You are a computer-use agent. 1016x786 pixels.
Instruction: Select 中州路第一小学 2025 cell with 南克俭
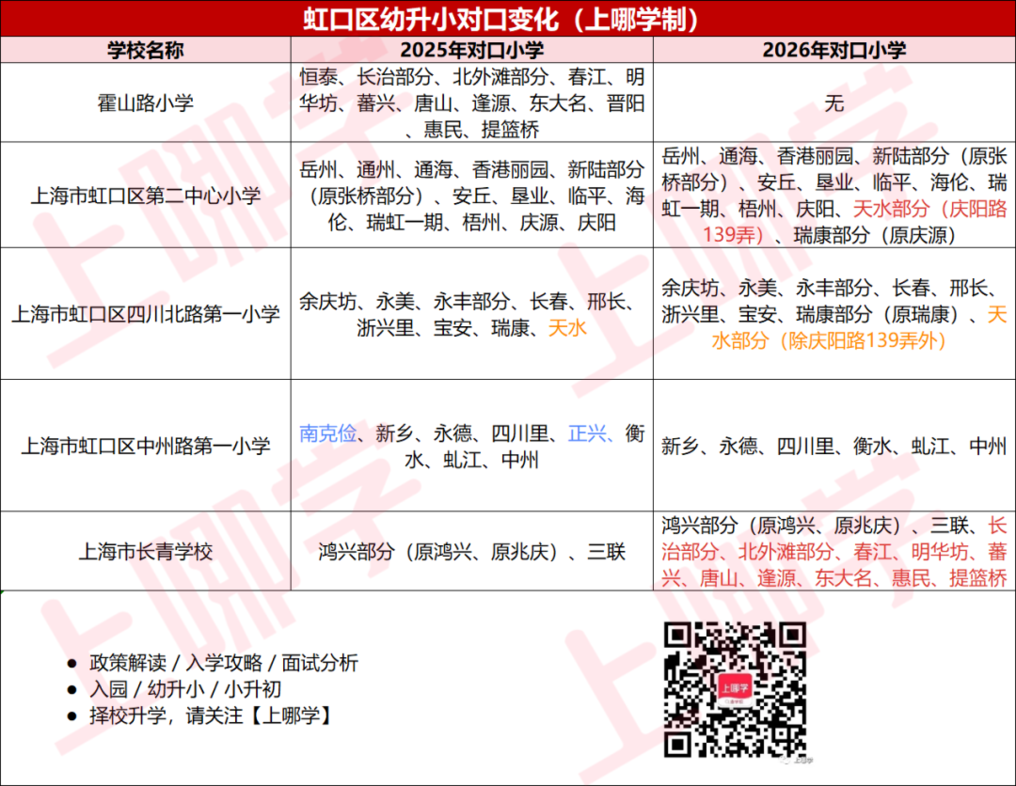tap(472, 446)
